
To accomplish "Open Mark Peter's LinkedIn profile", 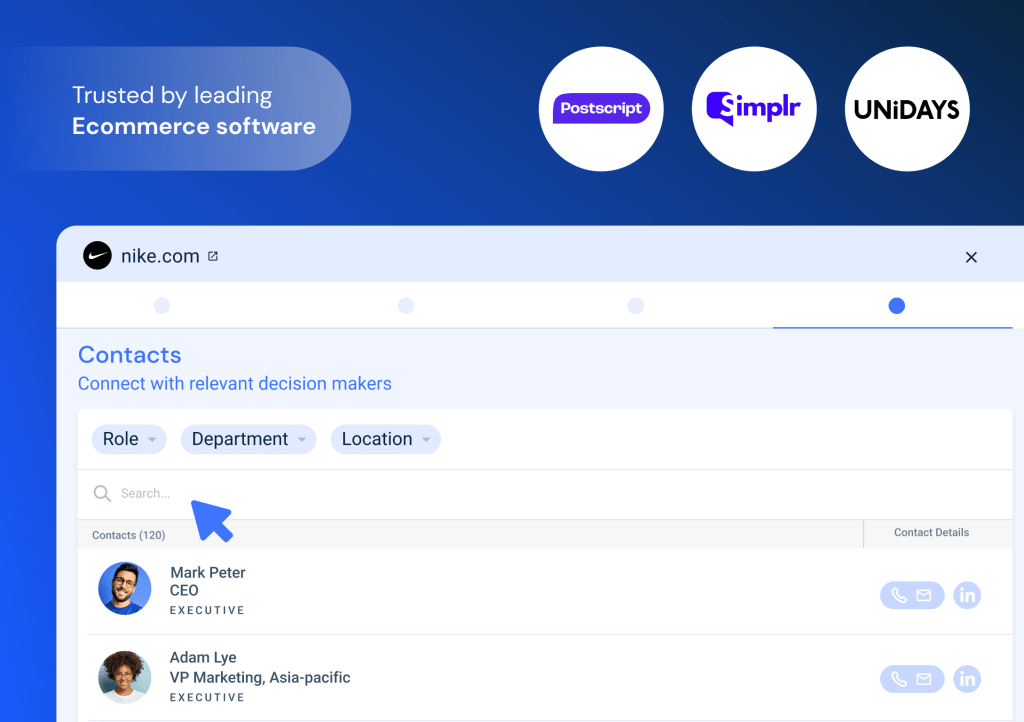I will click(967, 595).
